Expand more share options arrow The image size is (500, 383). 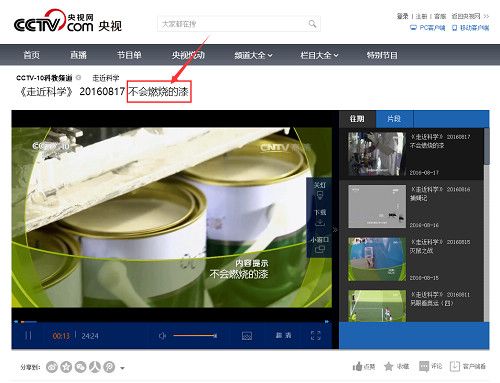[122, 368]
